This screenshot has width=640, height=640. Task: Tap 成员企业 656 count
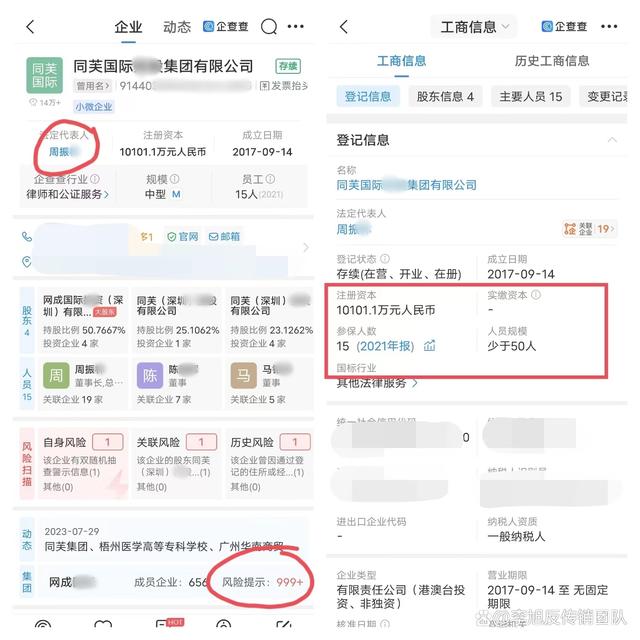point(171,582)
